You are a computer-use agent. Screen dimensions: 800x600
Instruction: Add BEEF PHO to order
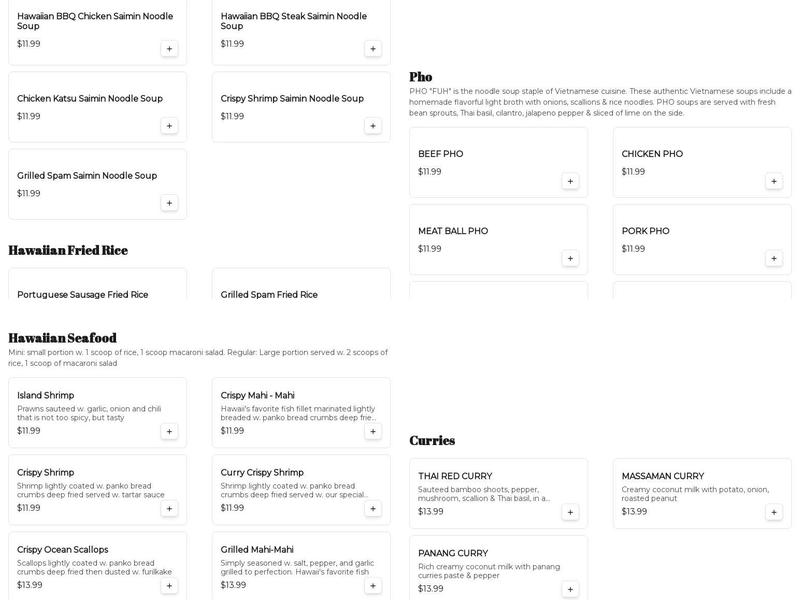tap(570, 181)
